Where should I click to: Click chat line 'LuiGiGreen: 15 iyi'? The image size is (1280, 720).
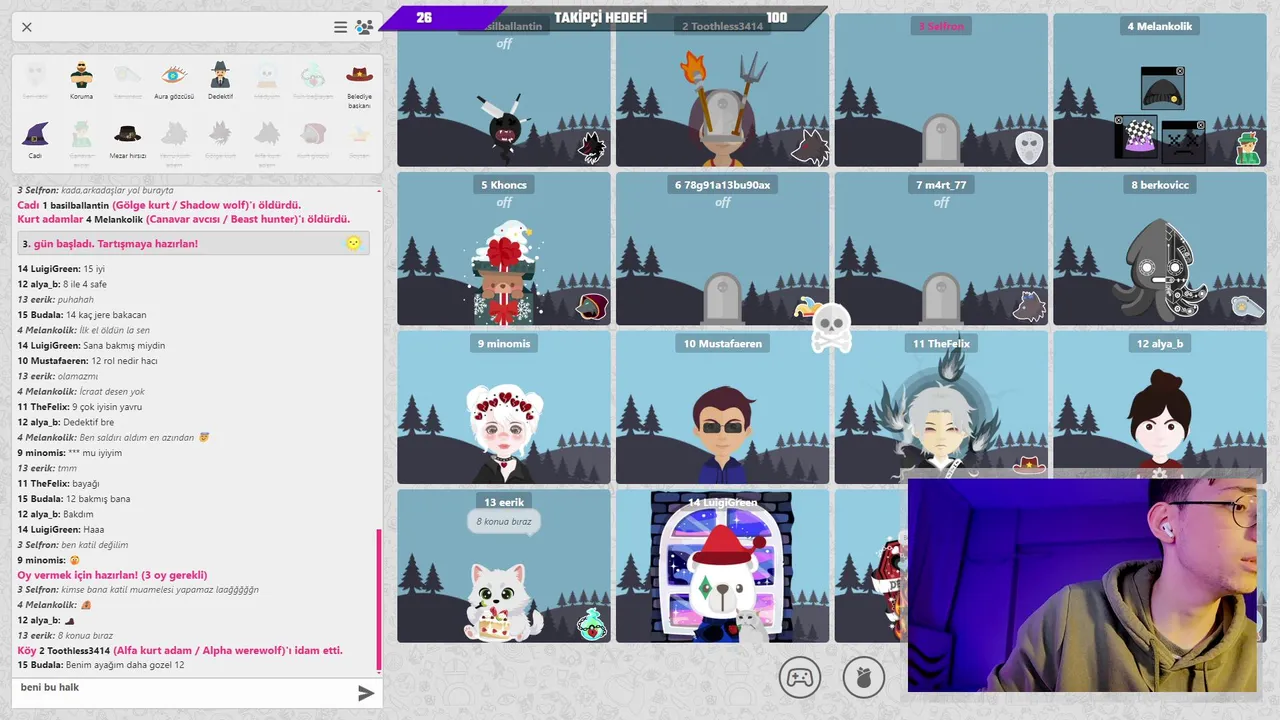[x=61, y=269]
